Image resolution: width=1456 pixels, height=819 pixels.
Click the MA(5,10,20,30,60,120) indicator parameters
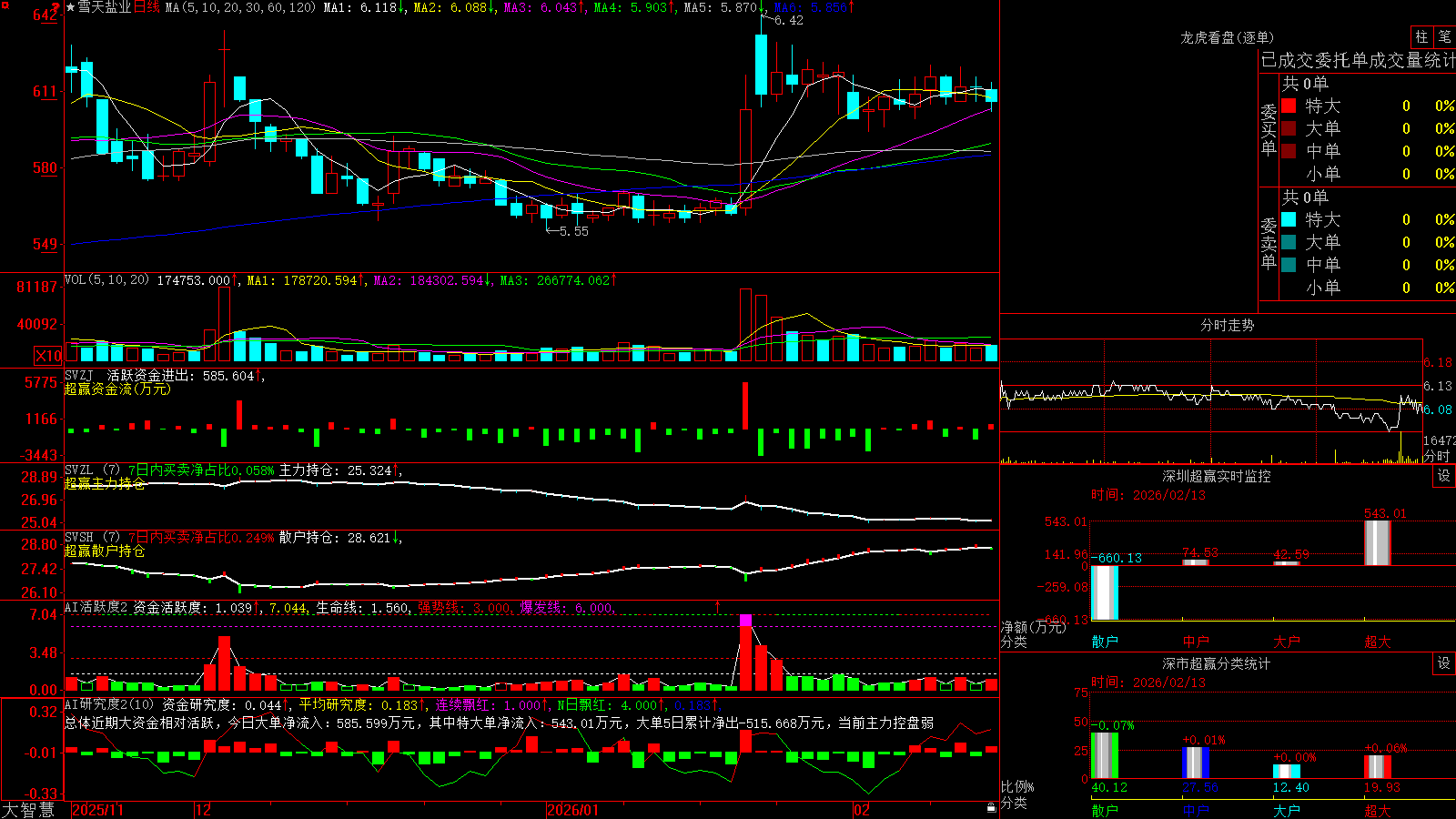click(241, 7)
